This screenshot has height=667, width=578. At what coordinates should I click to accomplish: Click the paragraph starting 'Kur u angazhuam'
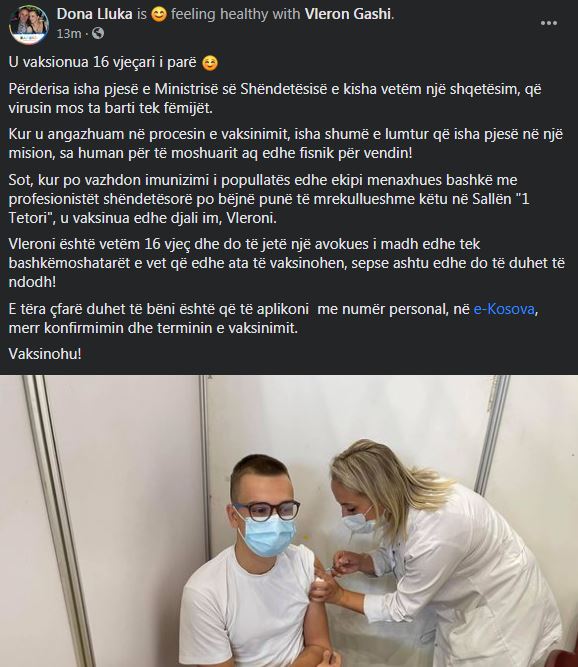point(286,143)
